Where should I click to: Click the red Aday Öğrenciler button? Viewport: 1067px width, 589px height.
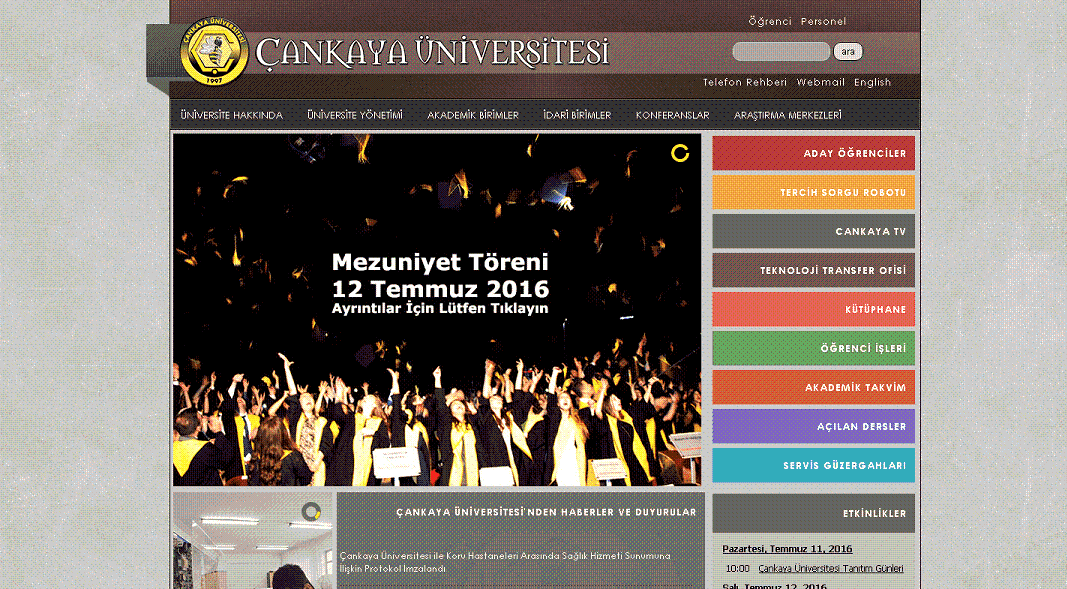(x=813, y=153)
